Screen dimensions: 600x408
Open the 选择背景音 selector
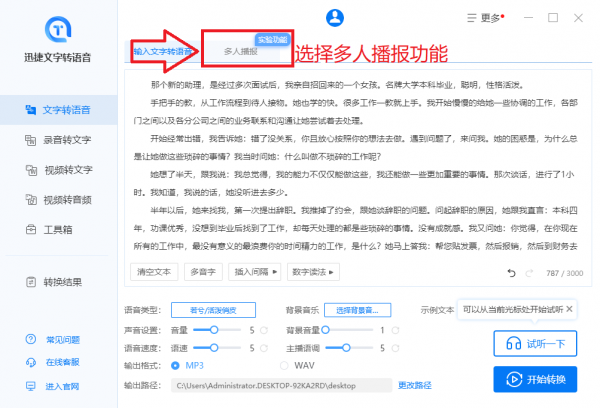point(357,310)
